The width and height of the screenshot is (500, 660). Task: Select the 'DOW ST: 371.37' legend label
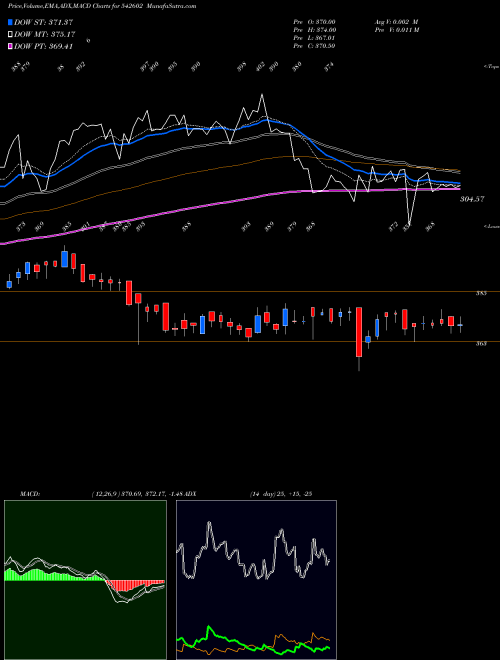tap(43, 22)
